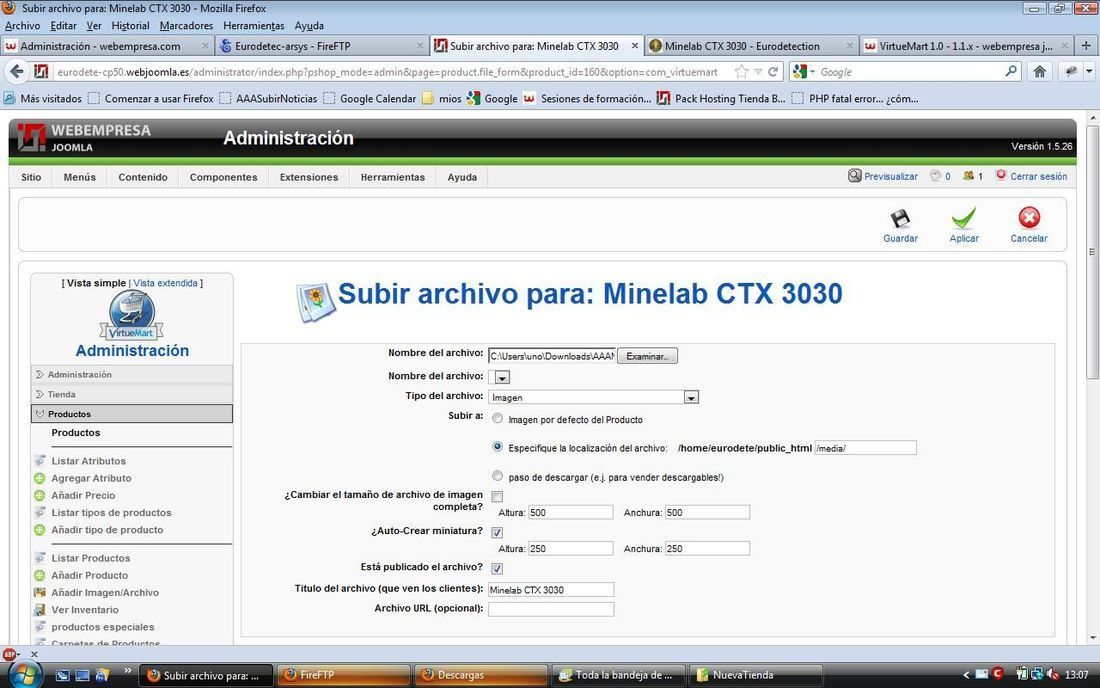
Task: Click the Ver Inventario icon
Action: click(40, 609)
